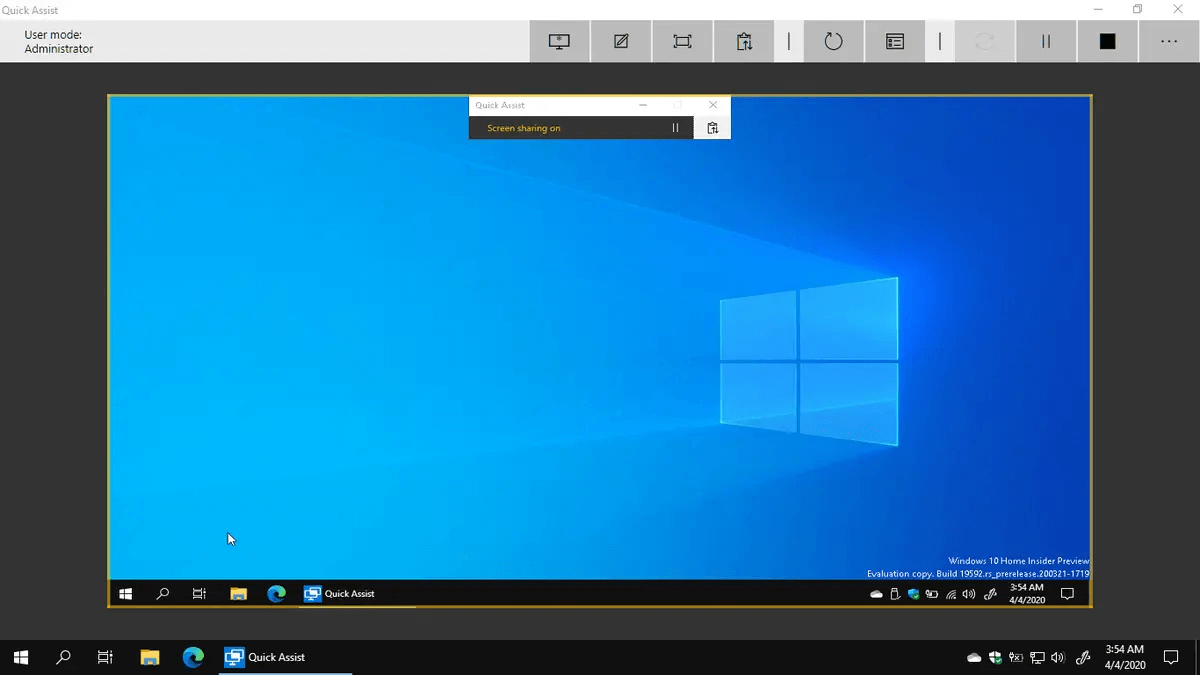Open the Annotate pen tool
Image resolution: width=1200 pixels, height=675 pixels.
pyautogui.click(x=621, y=41)
